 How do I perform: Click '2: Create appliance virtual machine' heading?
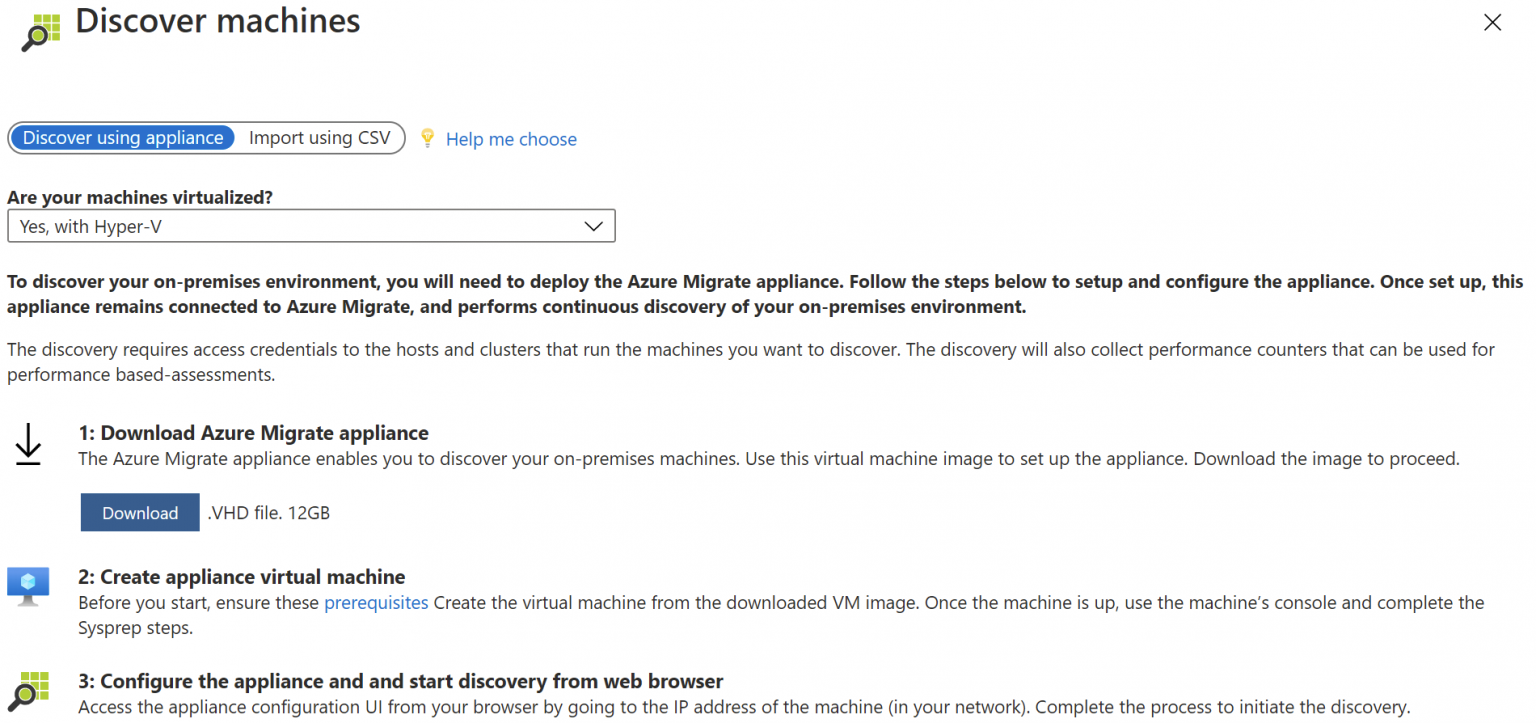(242, 577)
